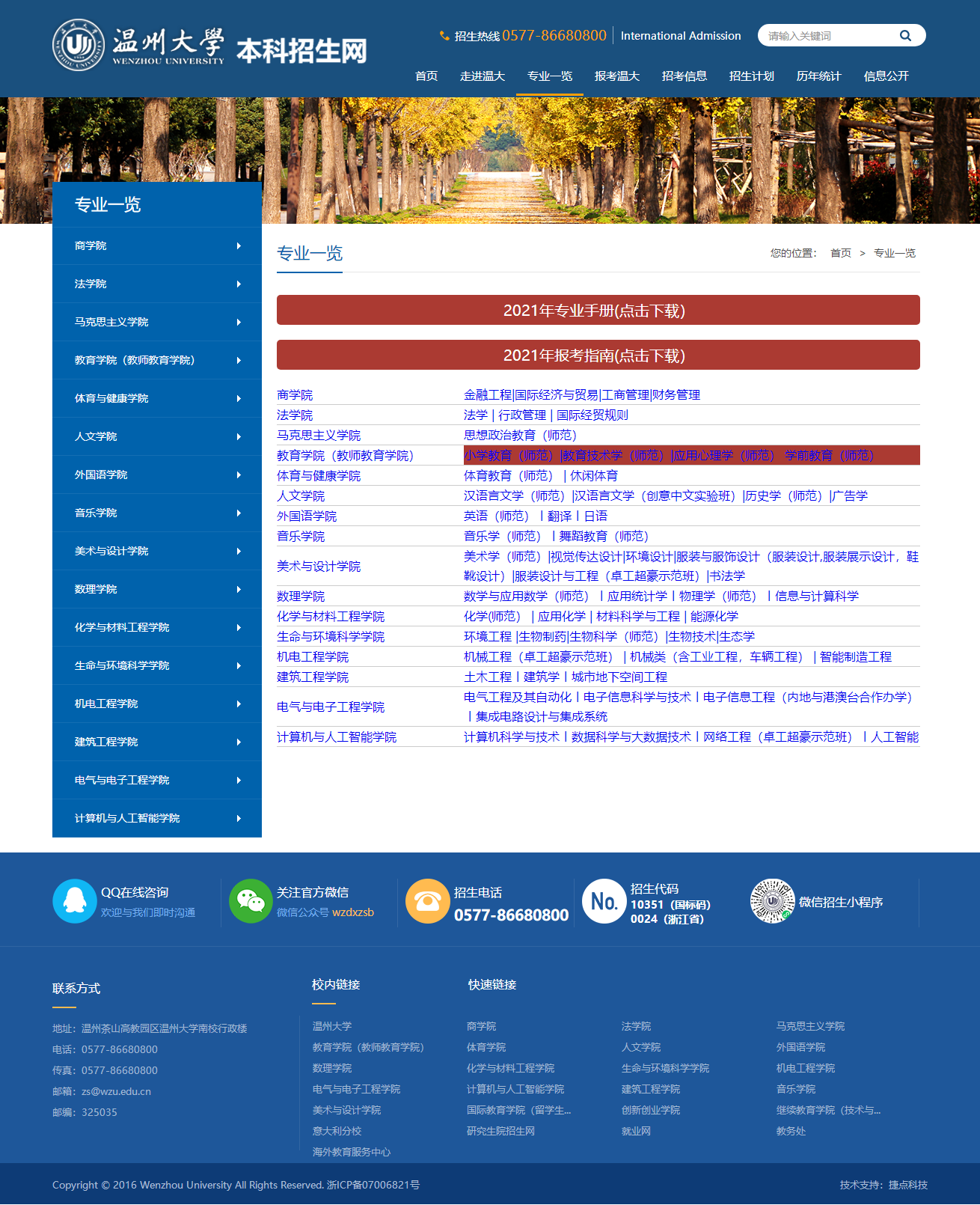Open 音乐学院 link in majors table

pyautogui.click(x=301, y=536)
